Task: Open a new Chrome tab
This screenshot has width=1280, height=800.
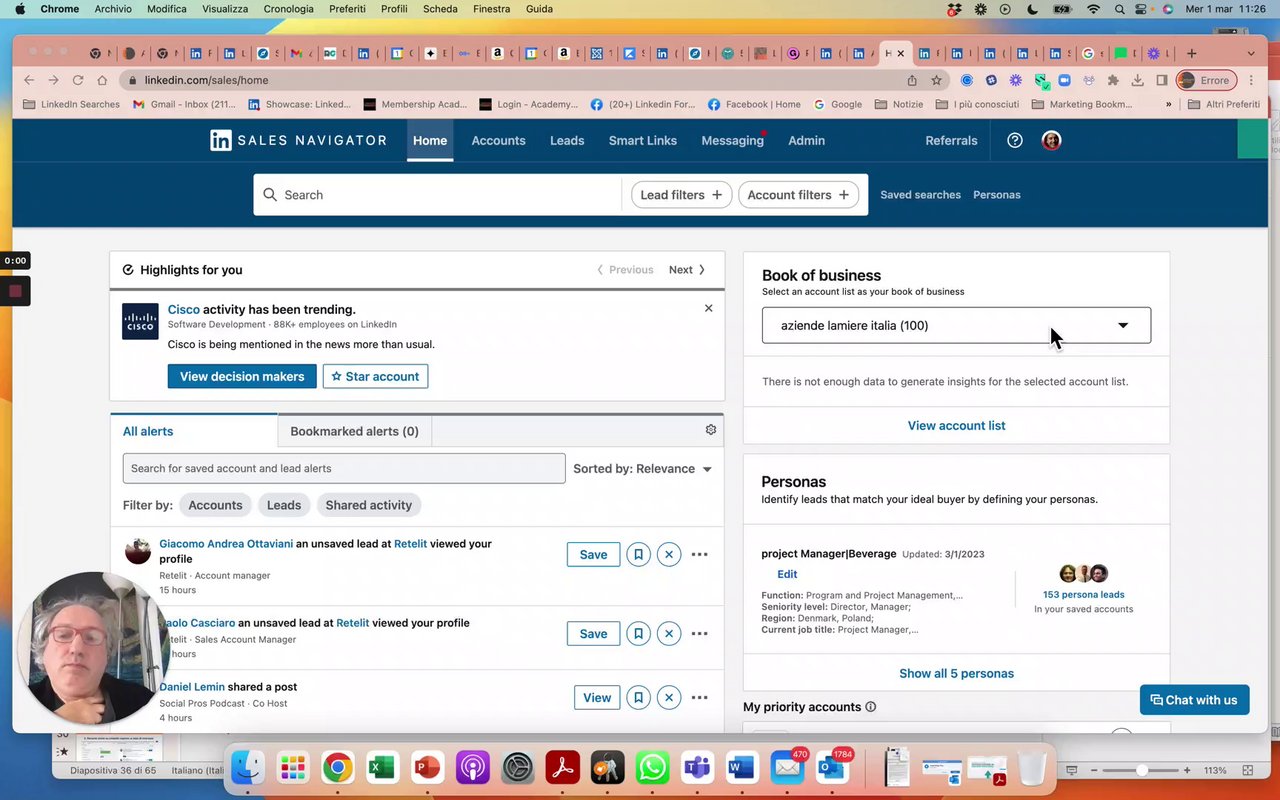Action: [x=1191, y=53]
